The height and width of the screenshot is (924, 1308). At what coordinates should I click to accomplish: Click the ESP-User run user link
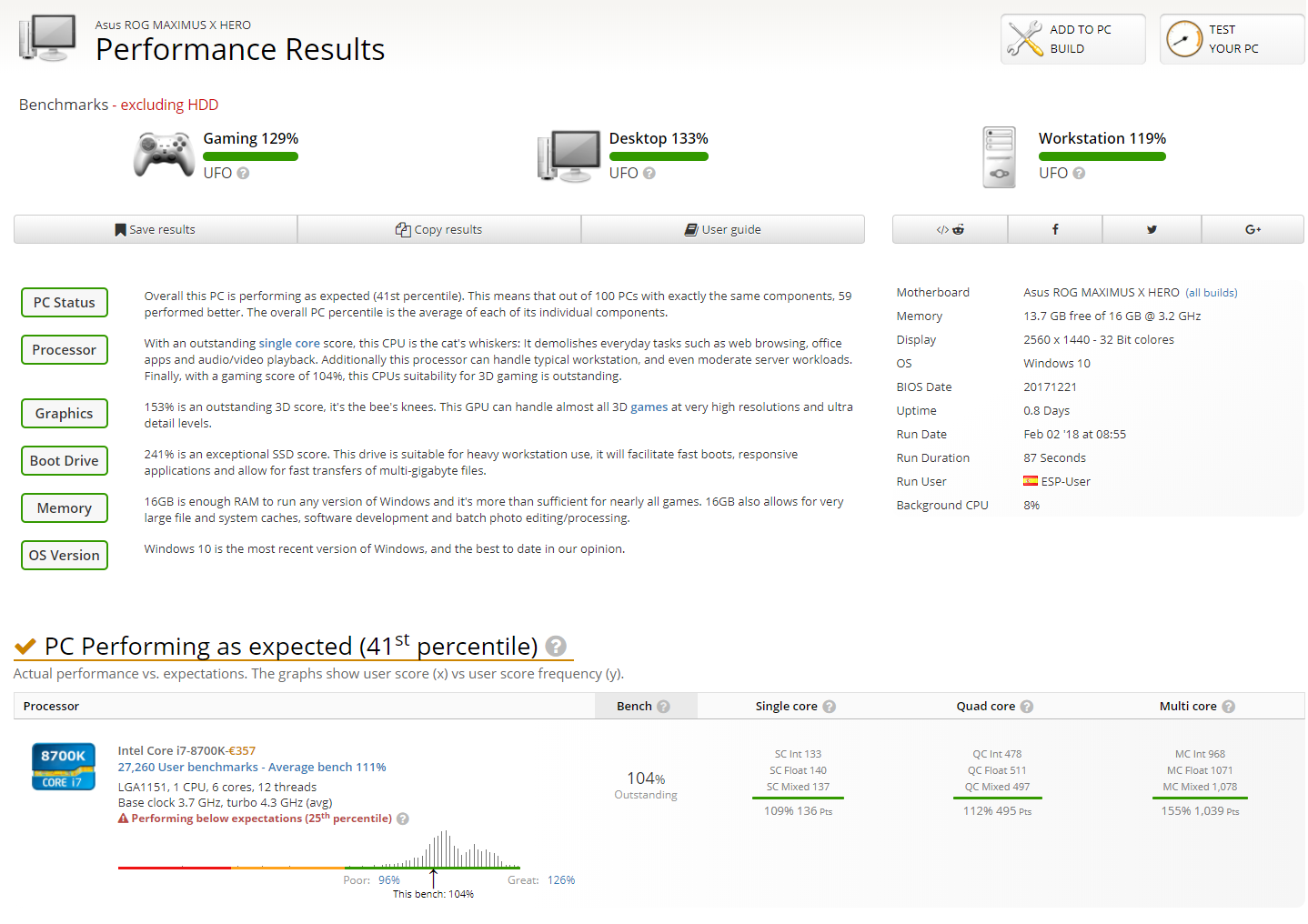[x=1065, y=481]
